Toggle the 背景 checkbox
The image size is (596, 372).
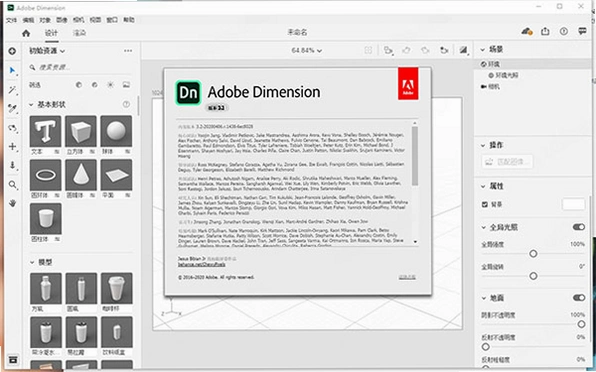point(485,204)
